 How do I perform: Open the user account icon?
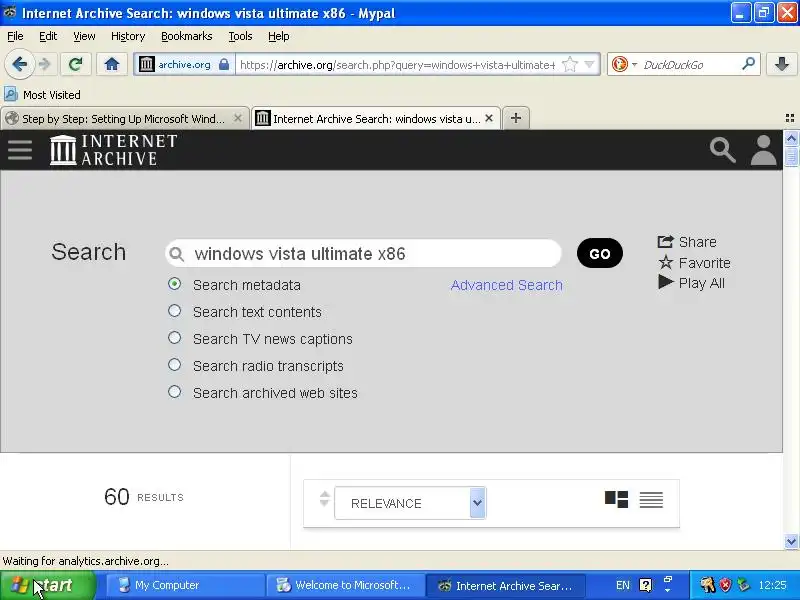[x=763, y=150]
